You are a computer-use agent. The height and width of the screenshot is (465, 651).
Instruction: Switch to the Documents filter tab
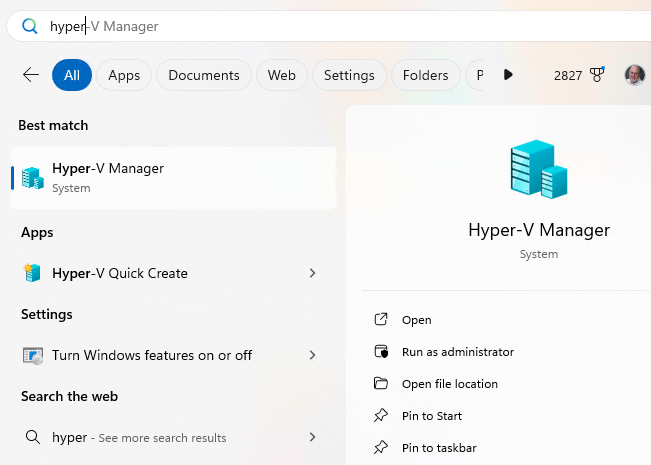(x=204, y=75)
